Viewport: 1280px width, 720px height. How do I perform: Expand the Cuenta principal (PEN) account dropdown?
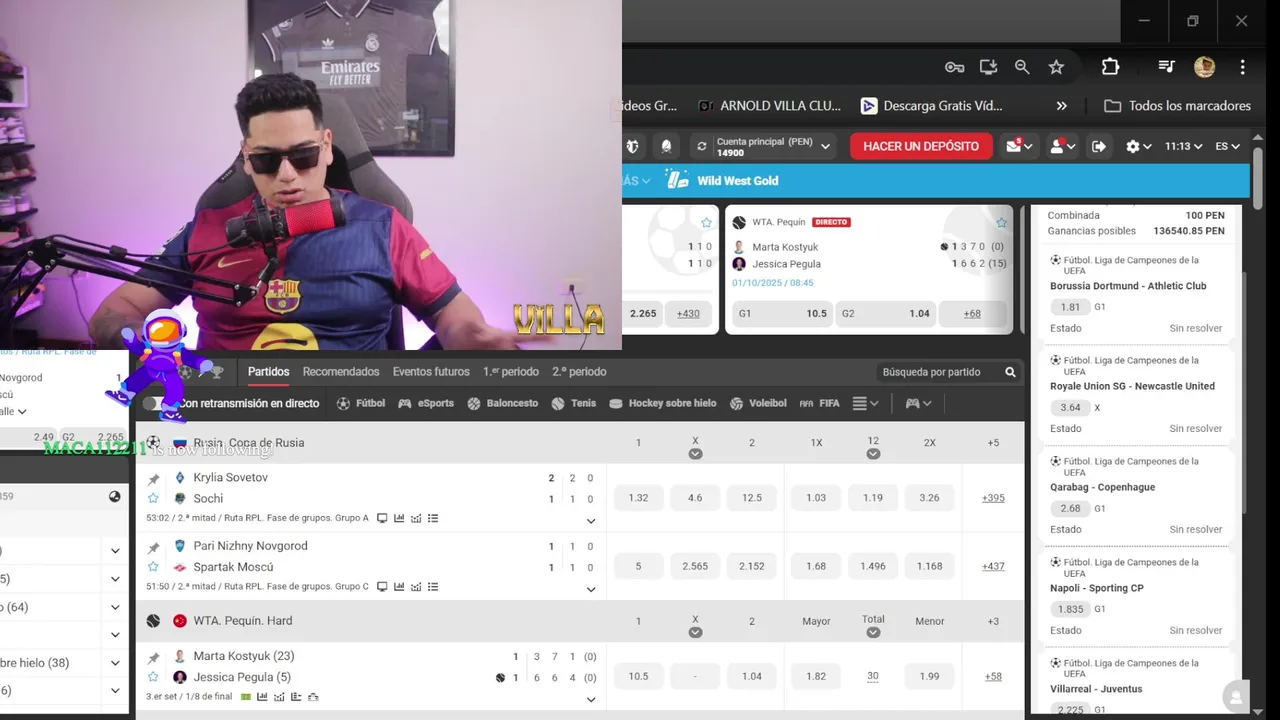(x=826, y=146)
